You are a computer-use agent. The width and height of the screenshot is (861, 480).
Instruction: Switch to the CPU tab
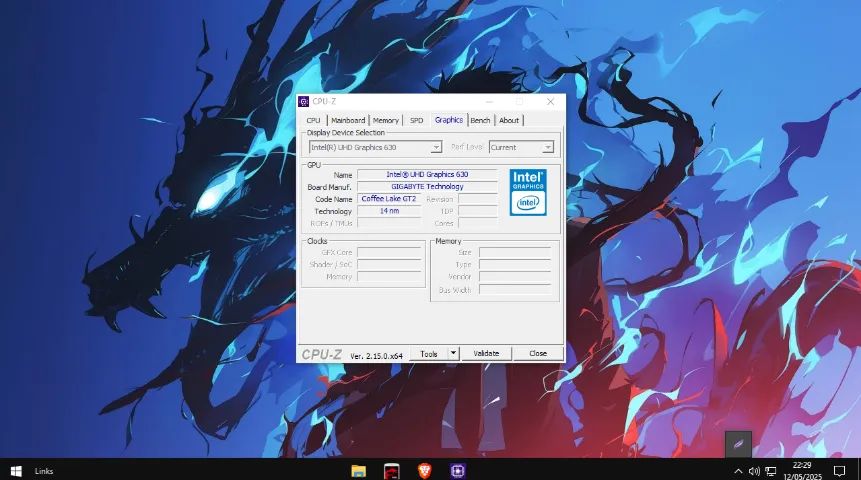click(314, 120)
